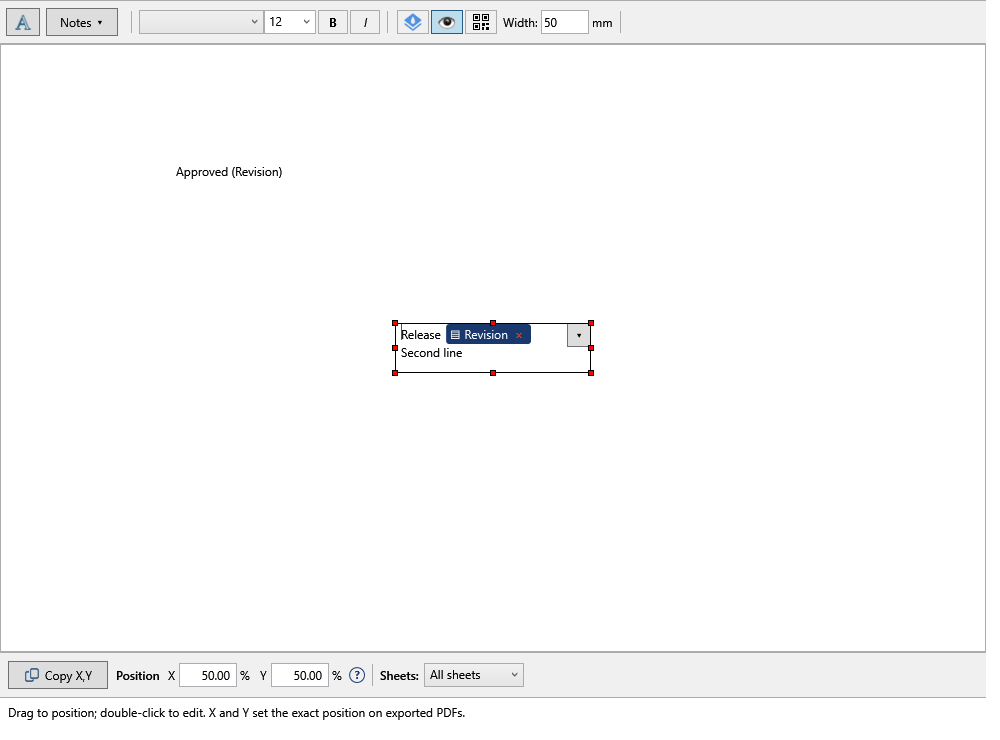The image size is (1000, 740).
Task: Click the bottom-right red handle of text box
Action: coord(591,373)
